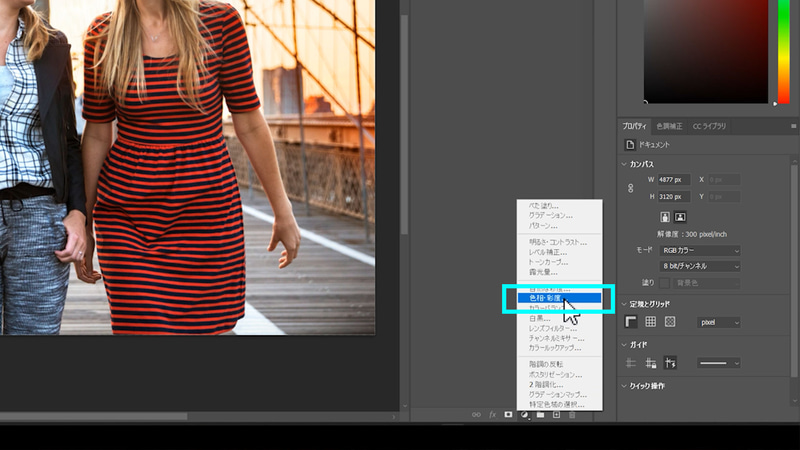Open the 背景色 fill dropdown
The height and width of the screenshot is (450, 800).
(706, 283)
